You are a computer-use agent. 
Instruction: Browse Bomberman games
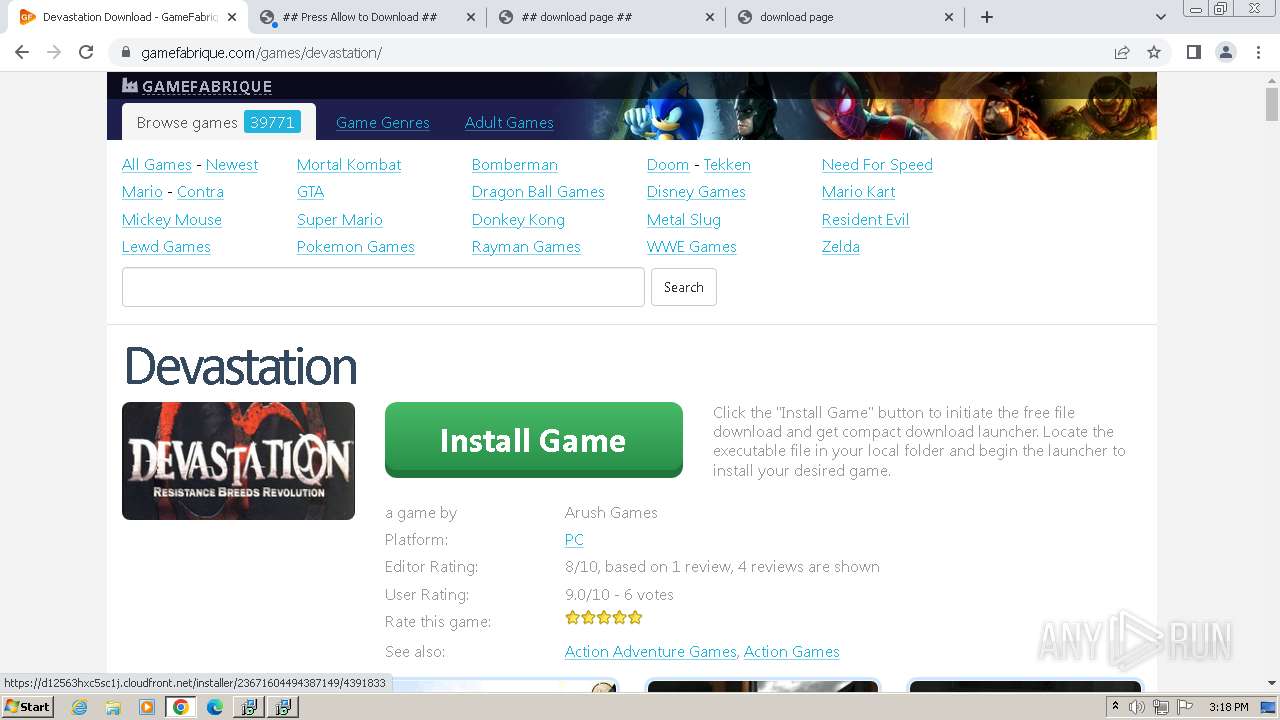(515, 165)
